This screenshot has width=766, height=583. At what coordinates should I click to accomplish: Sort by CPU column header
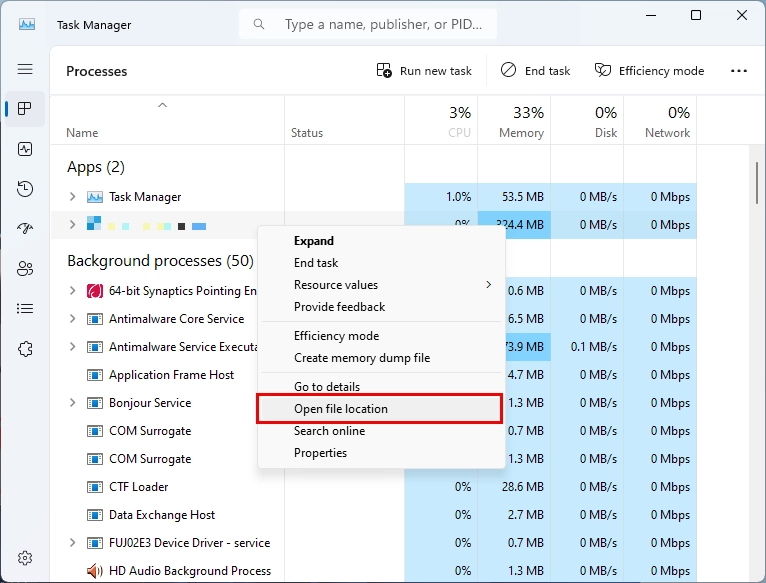(441, 121)
